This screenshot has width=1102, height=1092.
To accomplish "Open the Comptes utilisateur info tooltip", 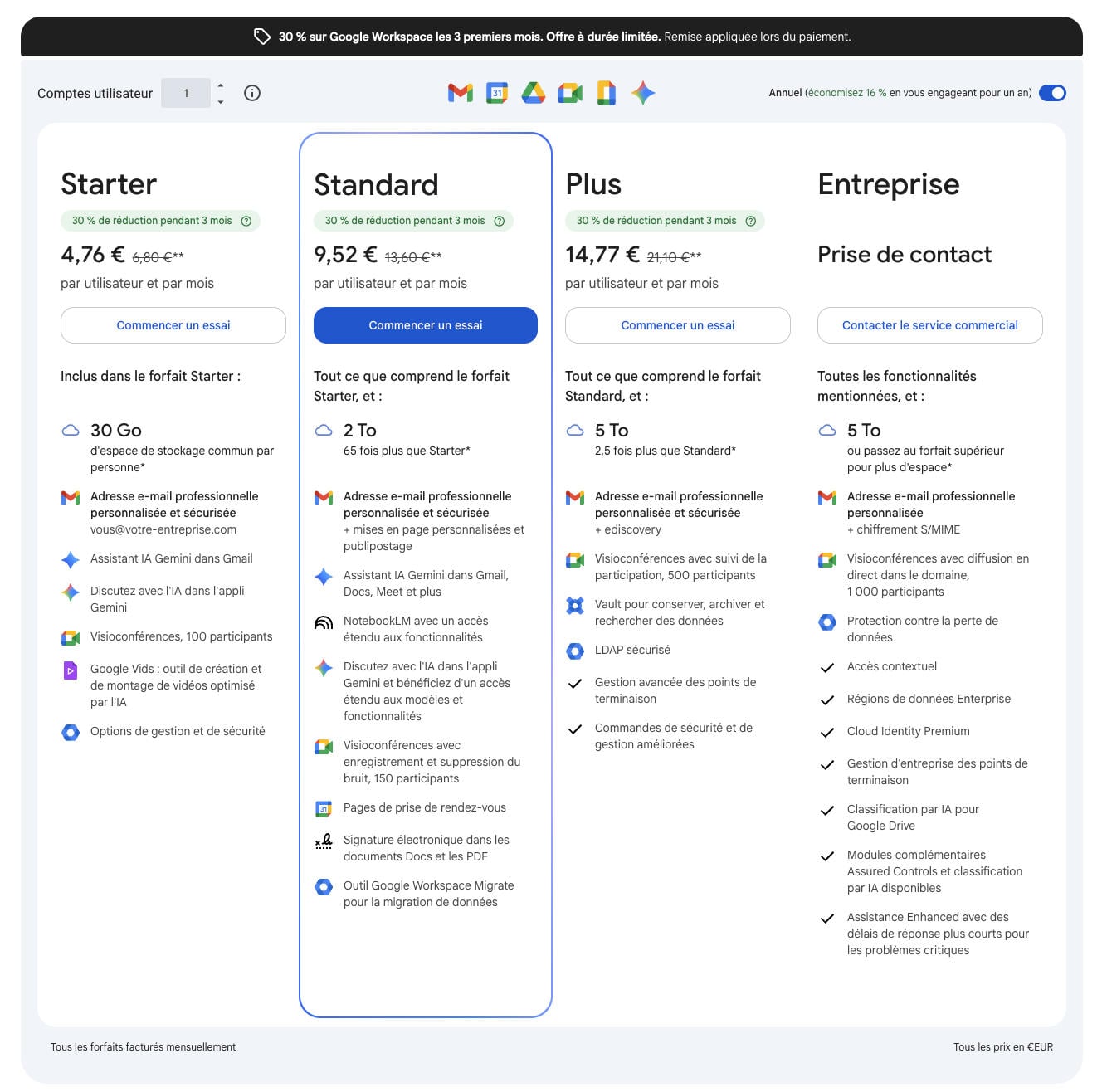I will coord(251,93).
